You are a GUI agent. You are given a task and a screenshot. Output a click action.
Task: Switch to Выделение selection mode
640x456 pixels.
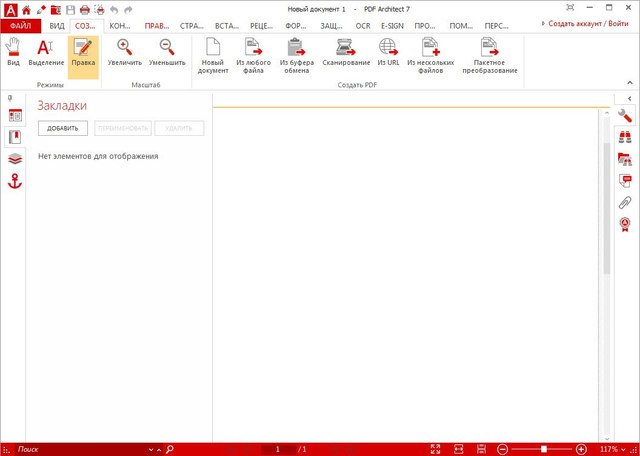[x=44, y=51]
